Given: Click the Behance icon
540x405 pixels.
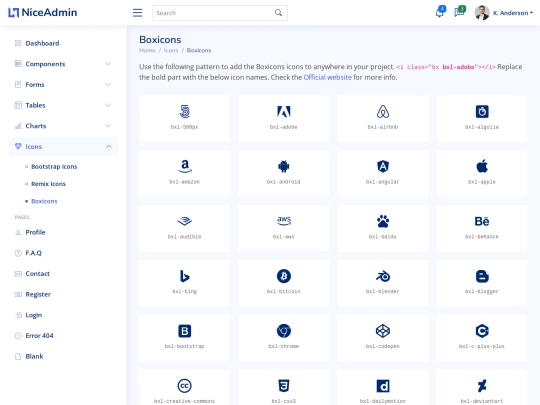Looking at the screenshot, I should click(x=482, y=221).
